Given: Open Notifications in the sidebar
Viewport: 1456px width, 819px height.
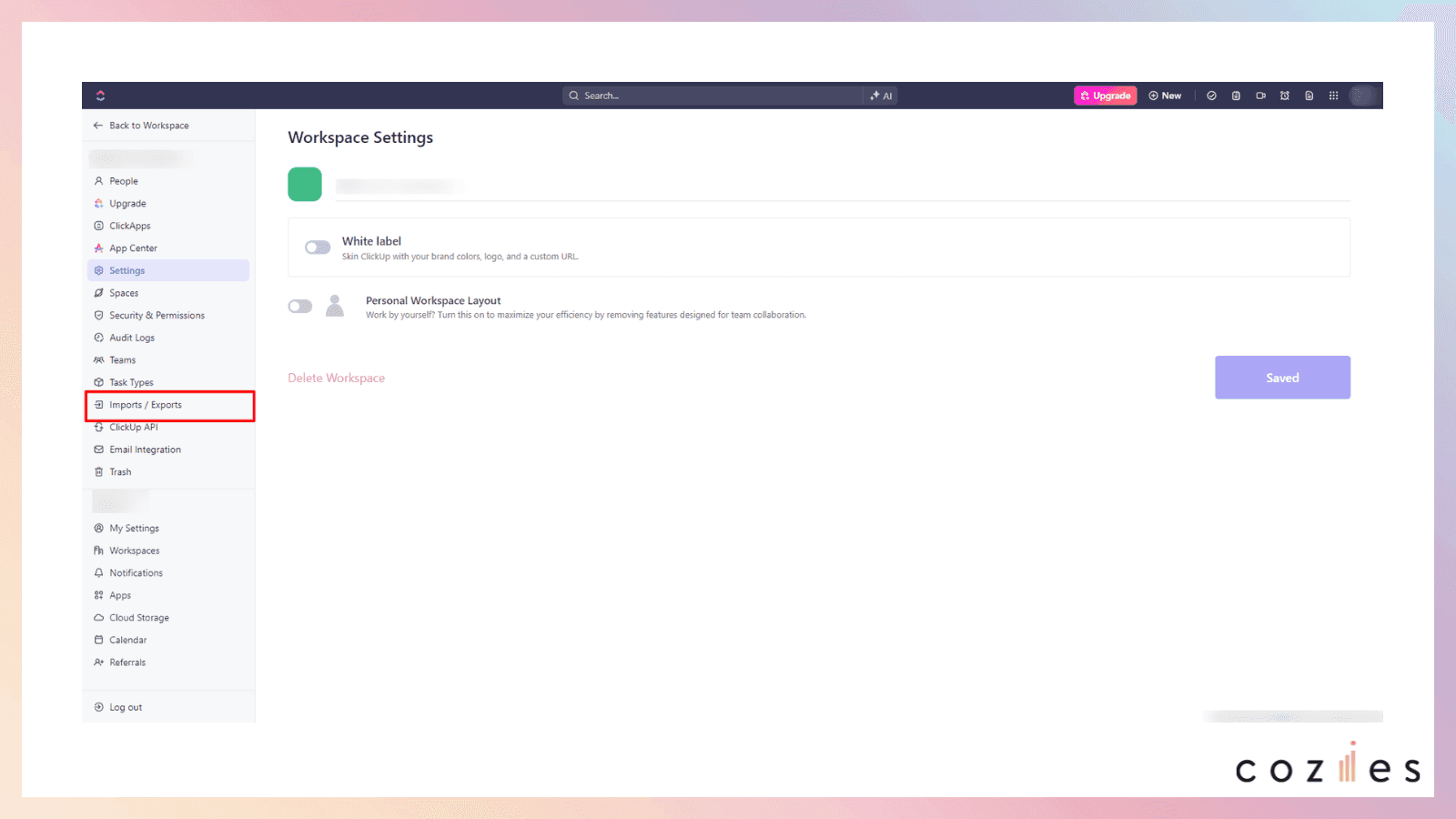Looking at the screenshot, I should click(x=168, y=573).
